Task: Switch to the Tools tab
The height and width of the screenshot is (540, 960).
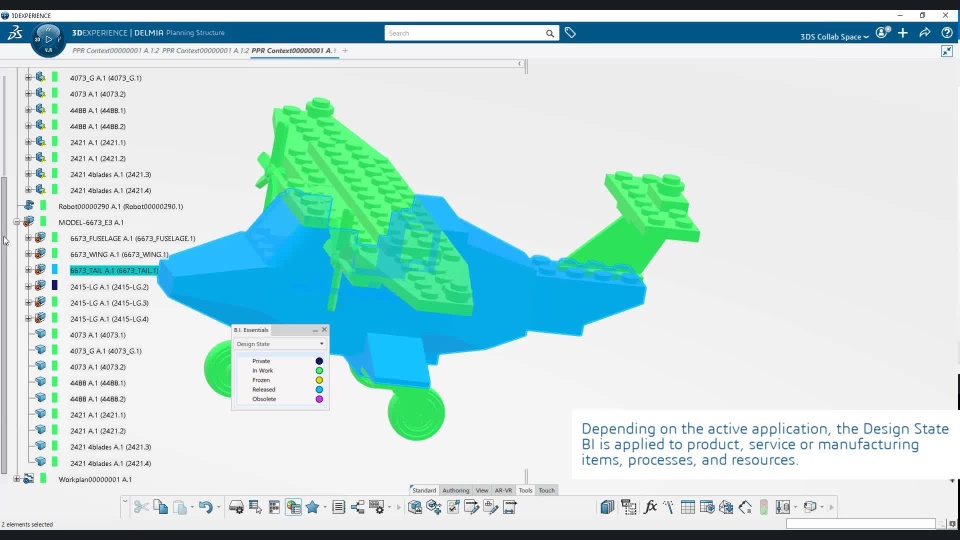Action: tap(525, 490)
